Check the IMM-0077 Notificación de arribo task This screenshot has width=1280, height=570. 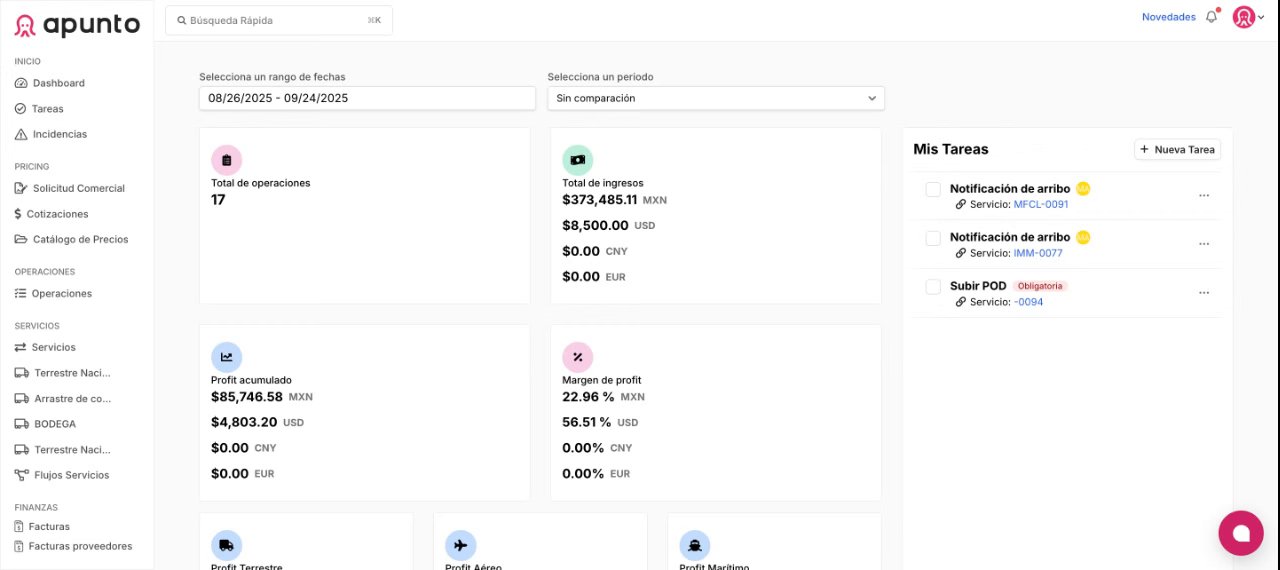(933, 238)
